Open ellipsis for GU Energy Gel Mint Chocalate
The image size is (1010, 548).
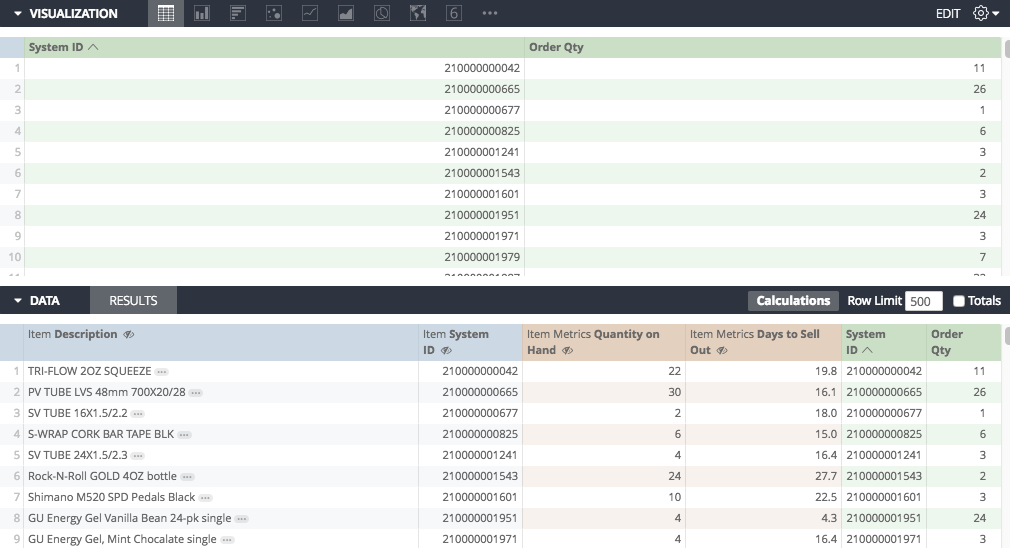point(227,540)
